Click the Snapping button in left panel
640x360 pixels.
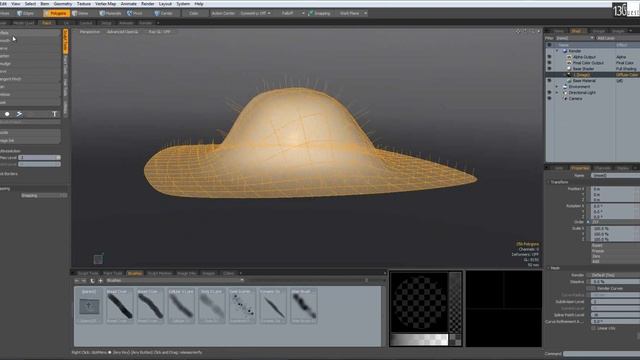(x=43, y=196)
